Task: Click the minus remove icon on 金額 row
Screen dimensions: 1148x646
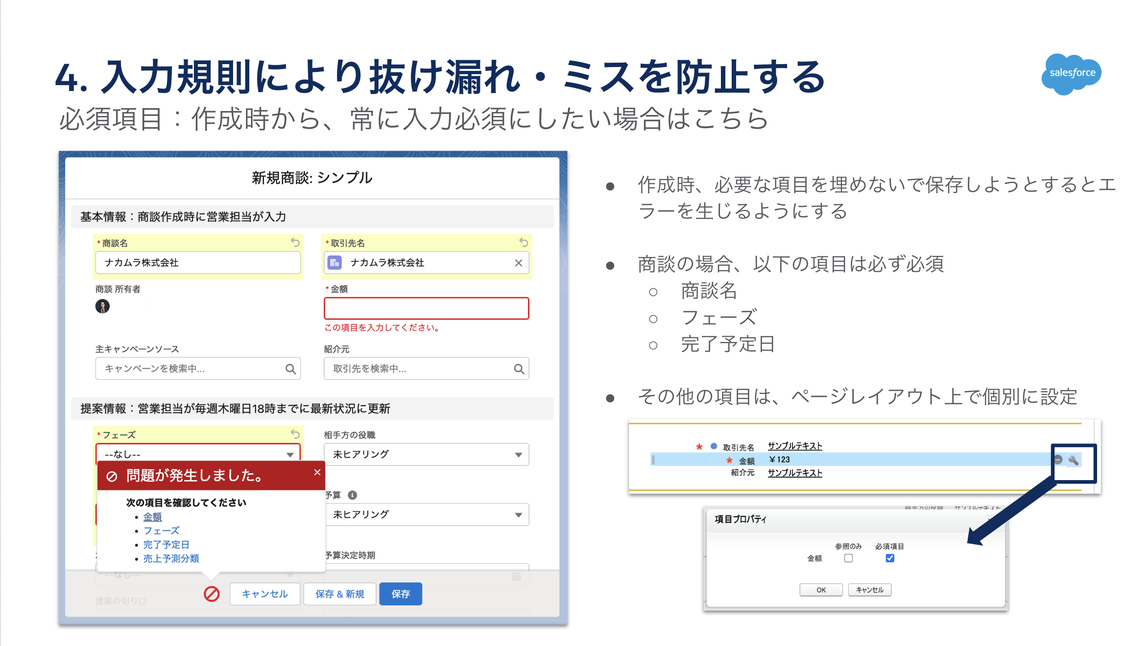Action: coord(1058,459)
